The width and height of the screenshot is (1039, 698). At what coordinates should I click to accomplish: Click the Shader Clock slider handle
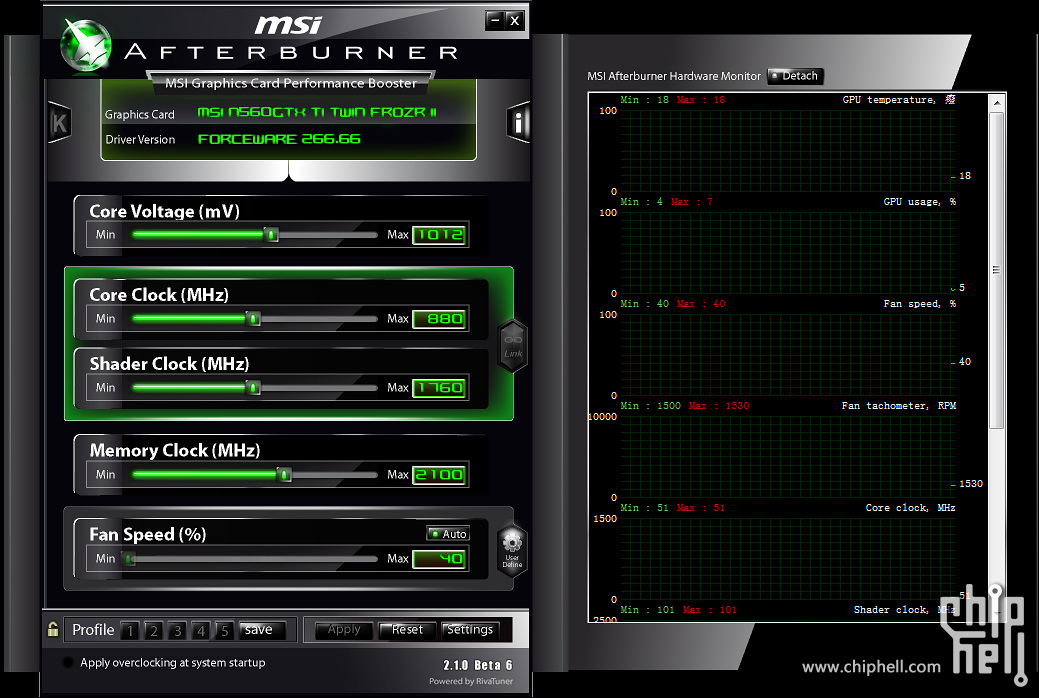coord(253,388)
